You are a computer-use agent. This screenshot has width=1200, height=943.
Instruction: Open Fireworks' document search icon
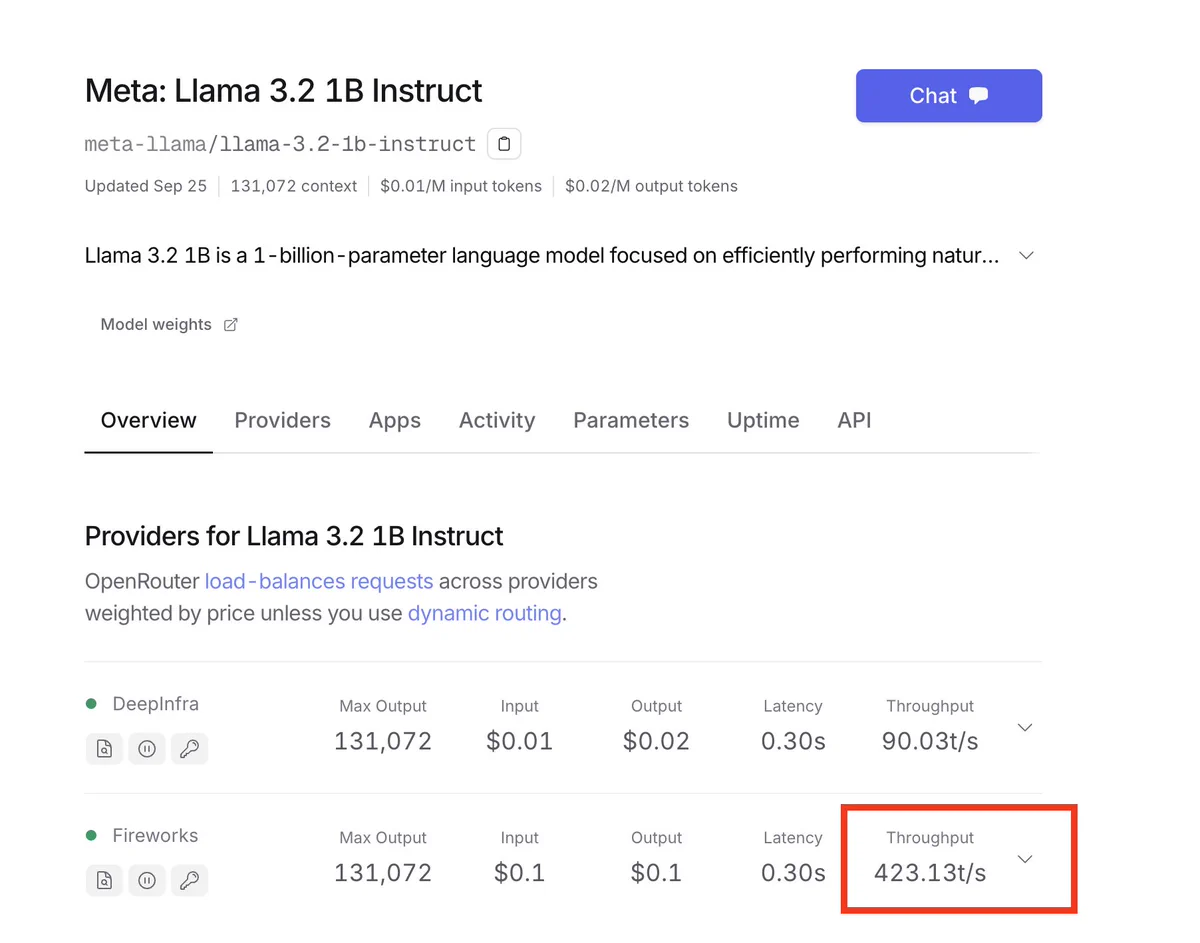104,881
